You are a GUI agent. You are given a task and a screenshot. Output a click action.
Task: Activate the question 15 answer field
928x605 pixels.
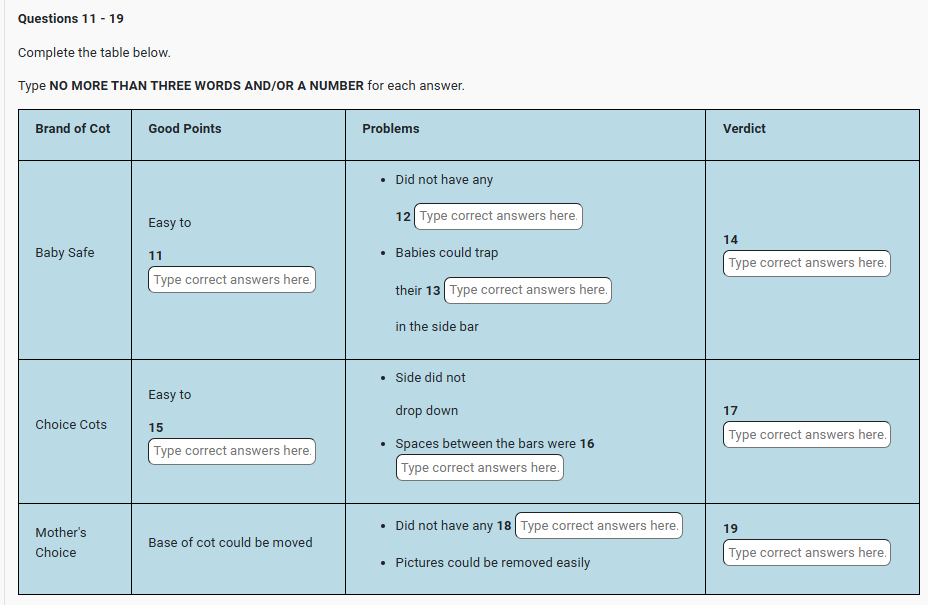point(232,451)
